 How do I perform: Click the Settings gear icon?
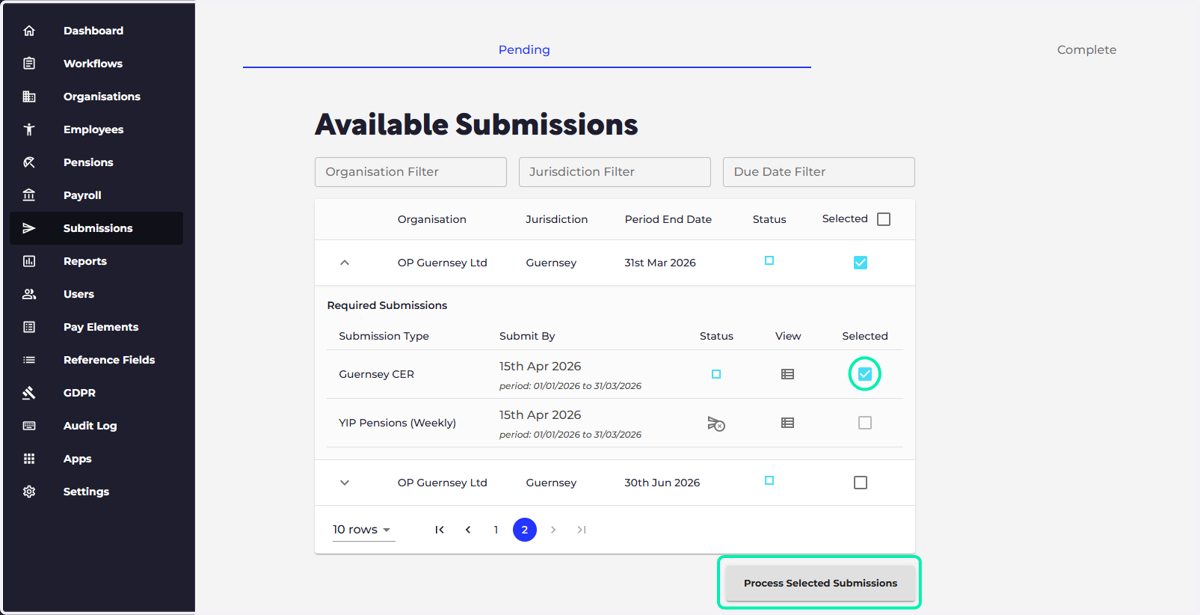29,492
